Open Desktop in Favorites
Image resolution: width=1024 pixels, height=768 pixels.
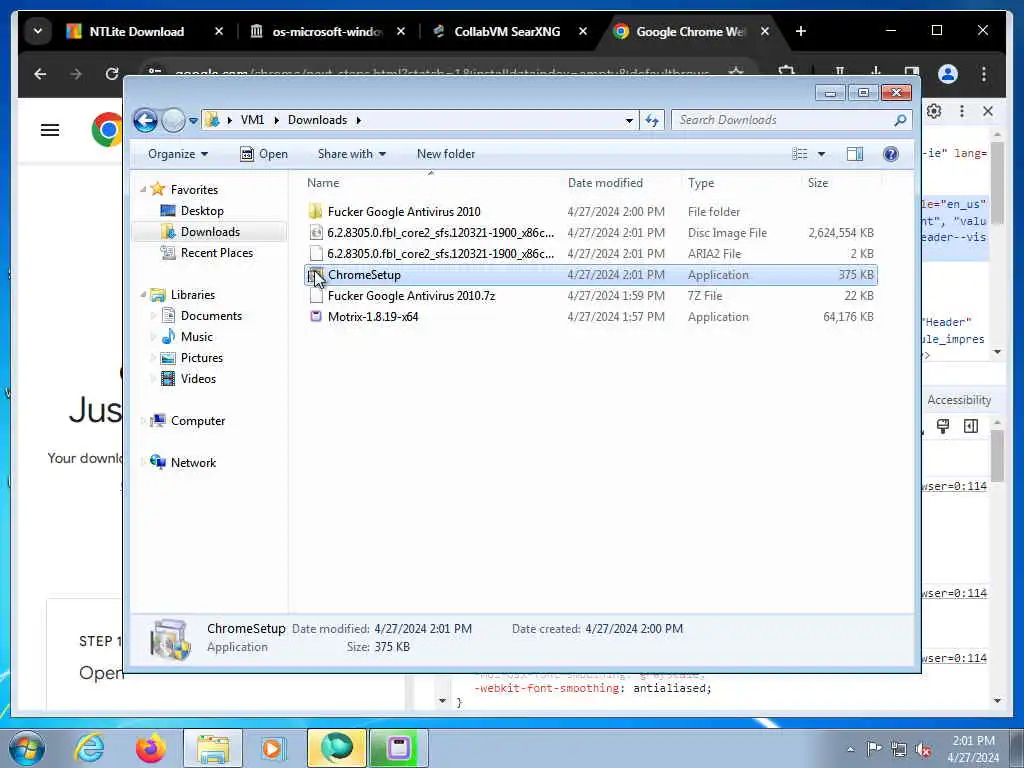pos(202,211)
